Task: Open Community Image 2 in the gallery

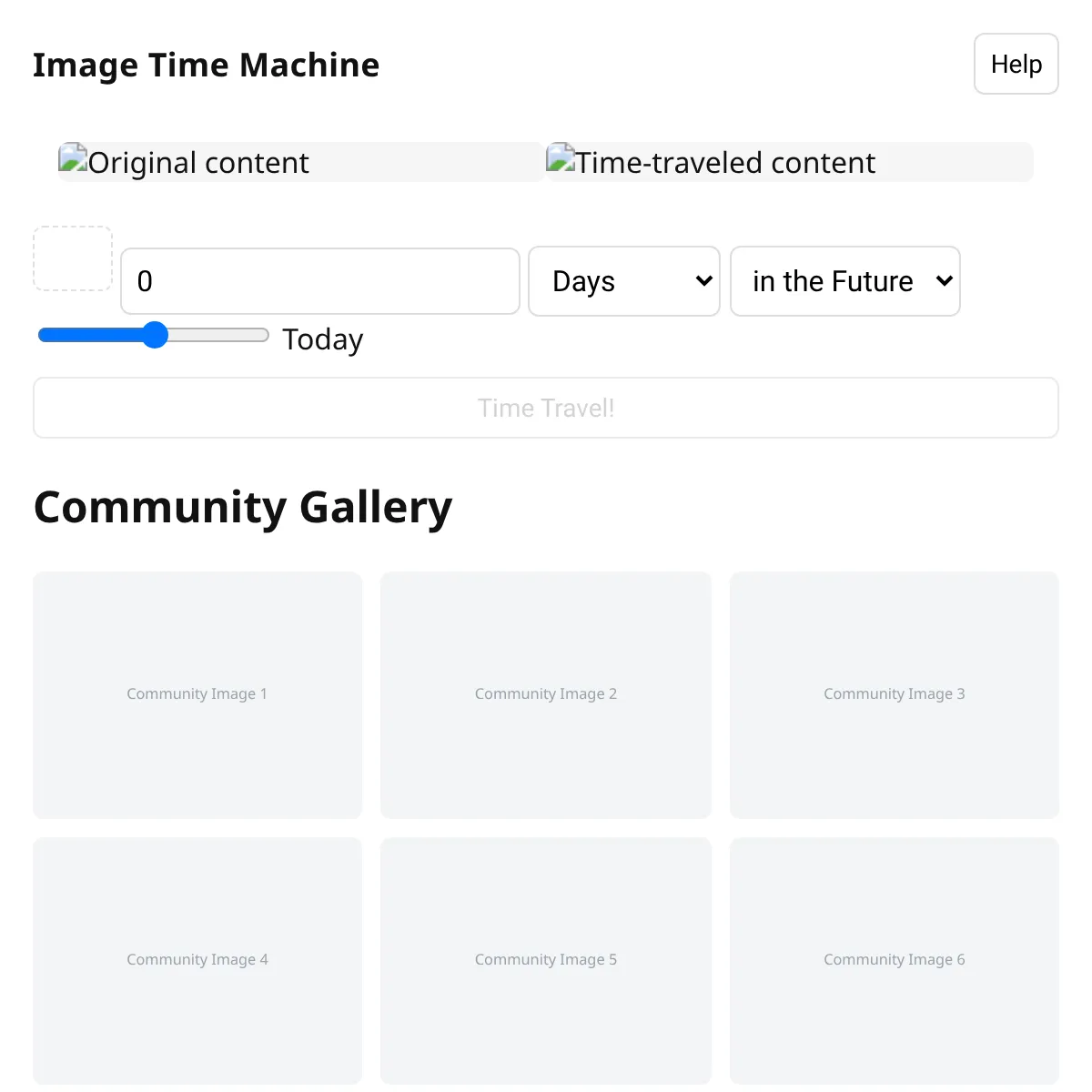Action: pyautogui.click(x=546, y=694)
